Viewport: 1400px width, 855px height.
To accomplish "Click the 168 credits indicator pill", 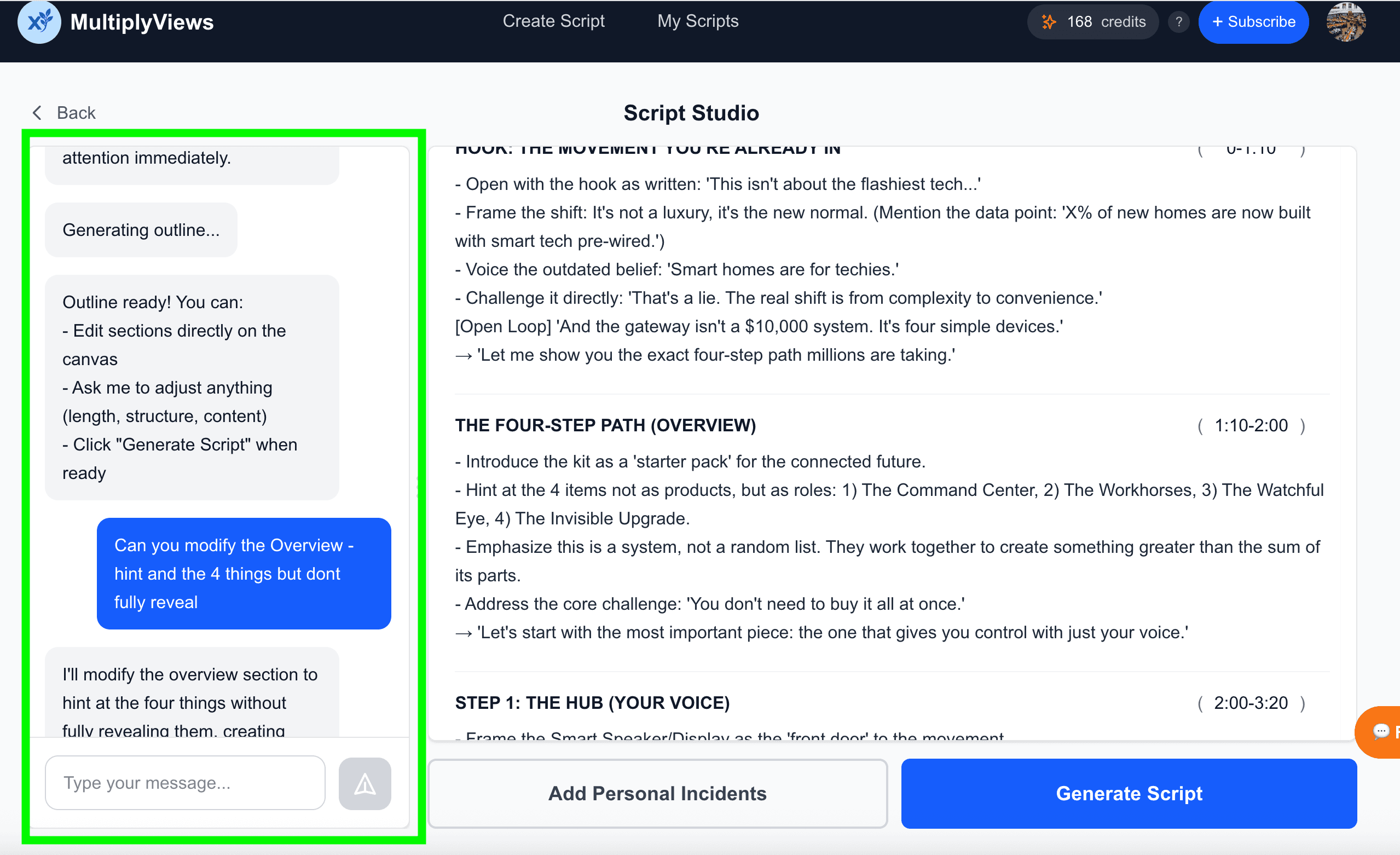I will [1092, 21].
